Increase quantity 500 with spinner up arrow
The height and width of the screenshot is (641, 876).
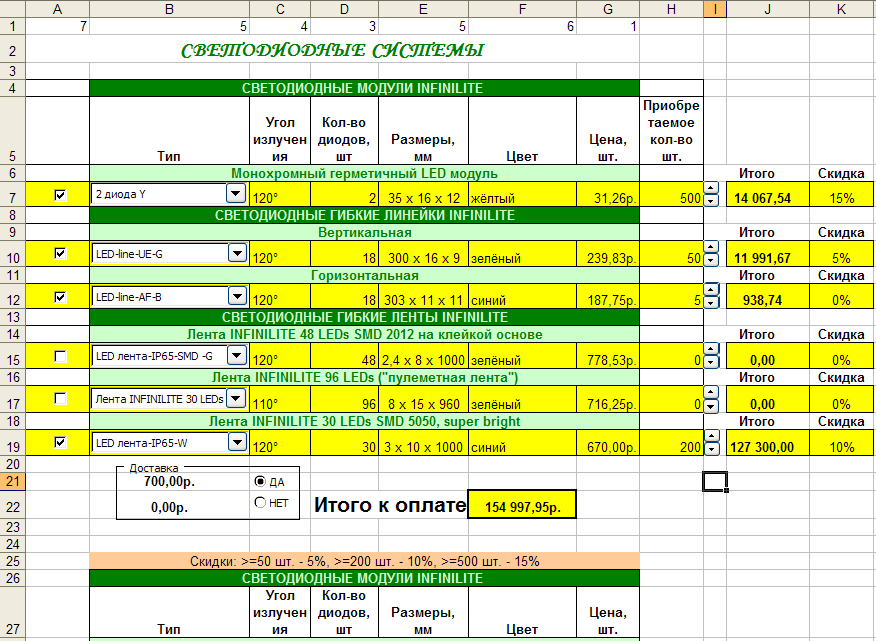pos(711,188)
